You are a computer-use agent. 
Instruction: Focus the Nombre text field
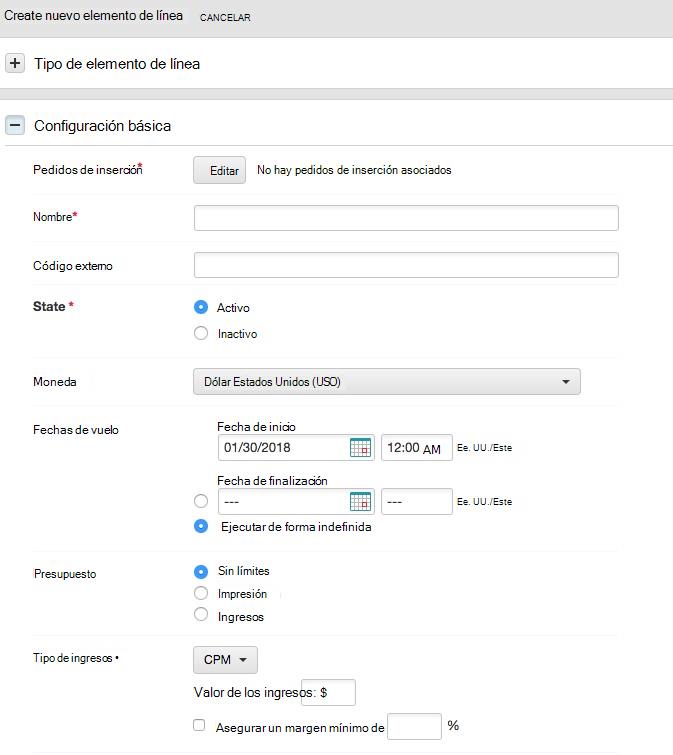pyautogui.click(x=406, y=218)
